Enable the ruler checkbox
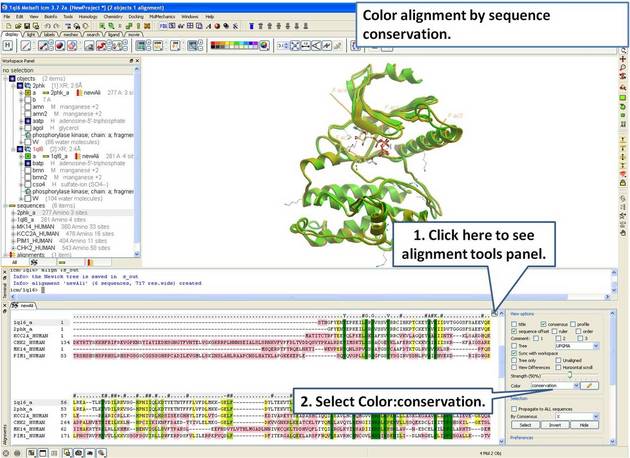 (557, 332)
